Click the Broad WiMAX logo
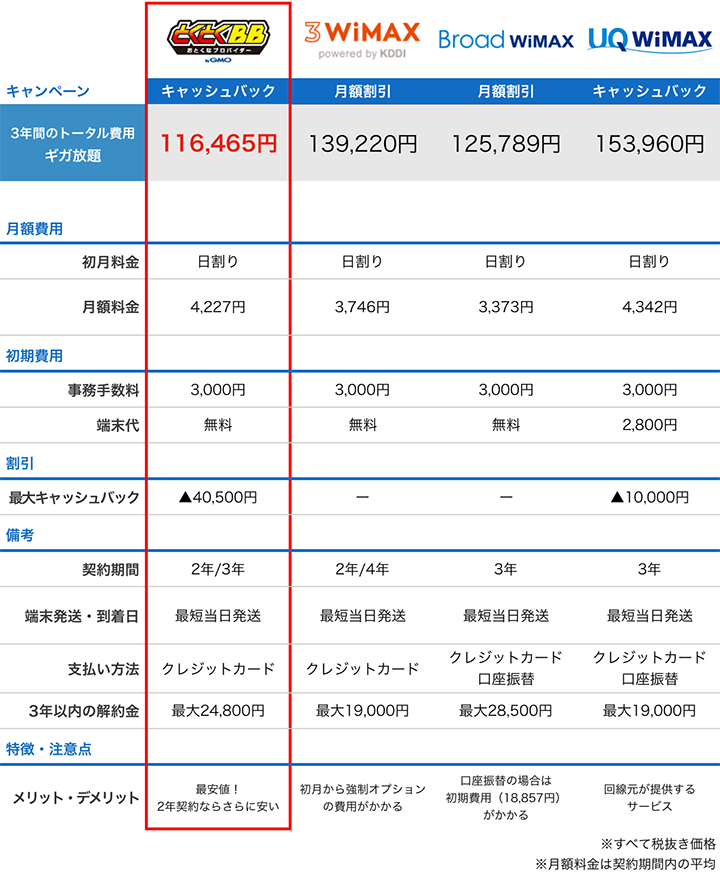This screenshot has width=720, height=874. point(505,40)
